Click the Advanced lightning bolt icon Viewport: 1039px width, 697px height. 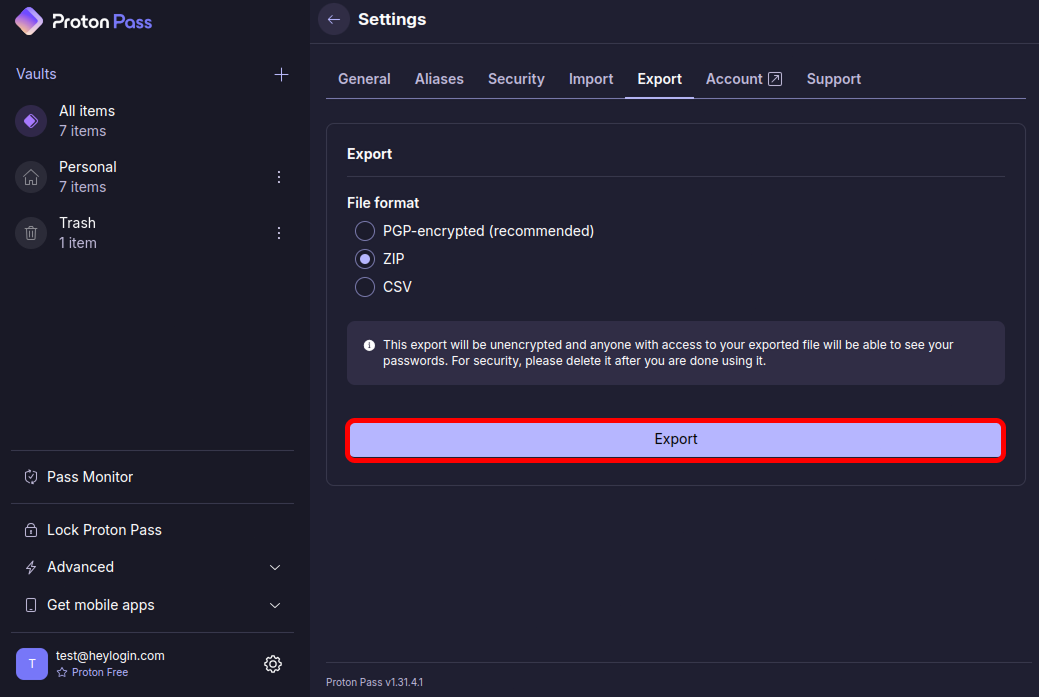pos(31,567)
